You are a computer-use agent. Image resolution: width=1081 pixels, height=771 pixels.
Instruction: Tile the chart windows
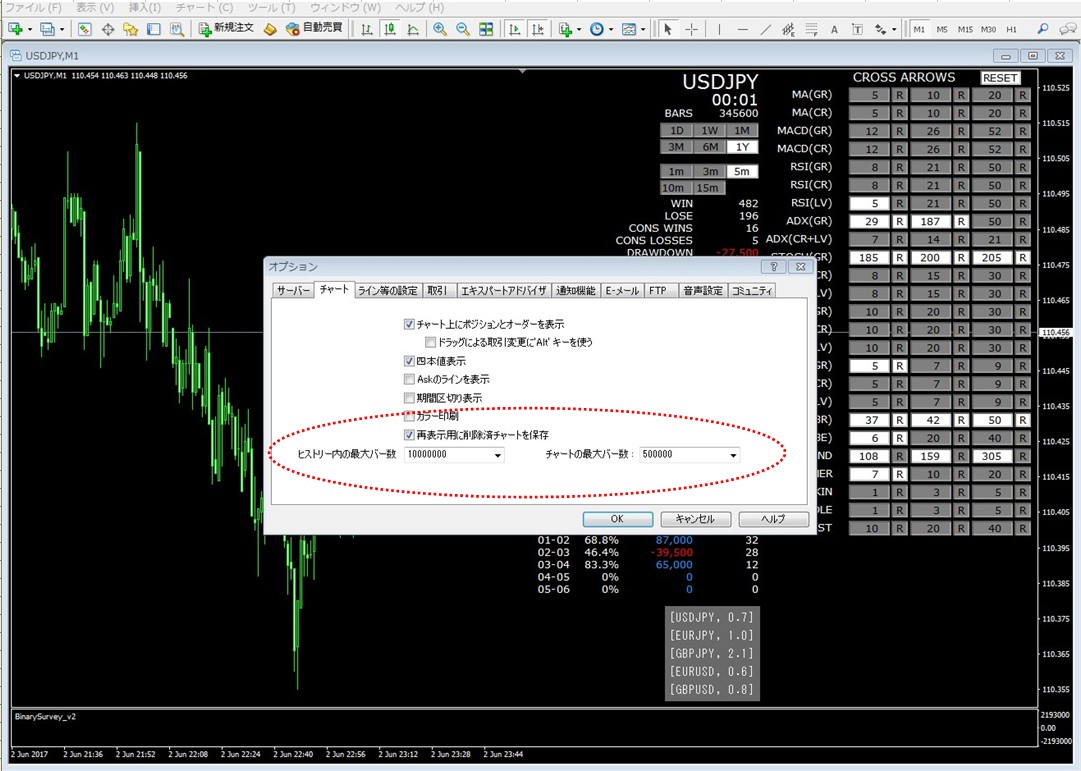click(486, 29)
